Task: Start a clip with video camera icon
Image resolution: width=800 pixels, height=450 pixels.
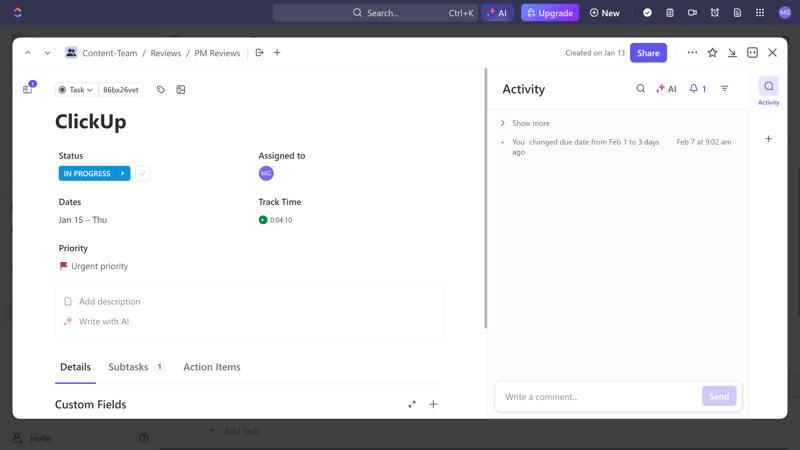Action: (692, 13)
